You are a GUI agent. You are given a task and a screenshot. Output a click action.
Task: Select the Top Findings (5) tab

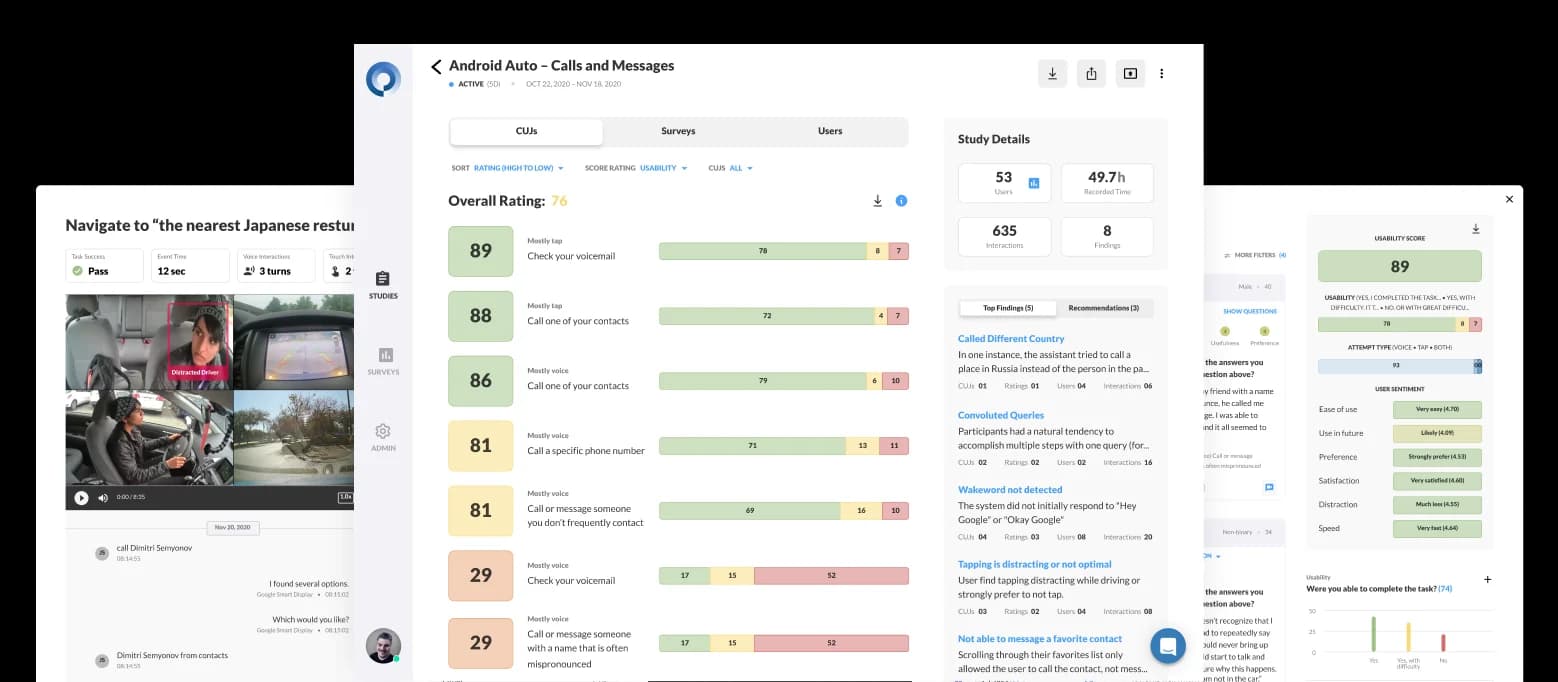[1007, 308]
